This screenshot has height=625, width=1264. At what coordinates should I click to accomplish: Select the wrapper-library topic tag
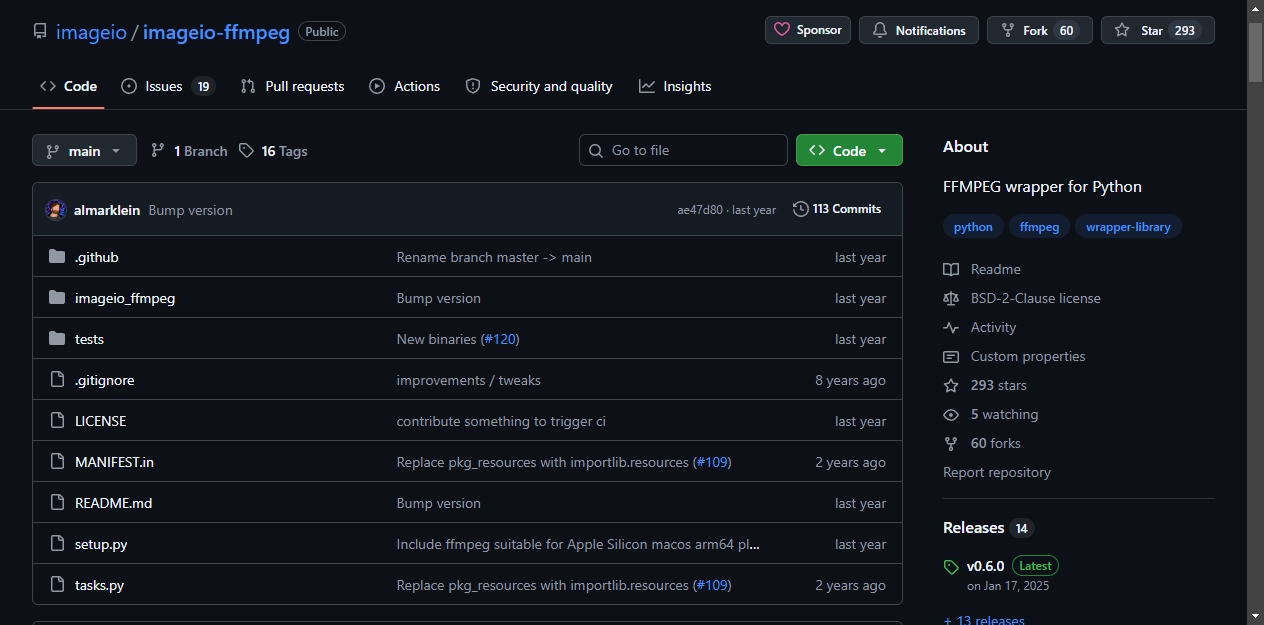click(x=1128, y=227)
